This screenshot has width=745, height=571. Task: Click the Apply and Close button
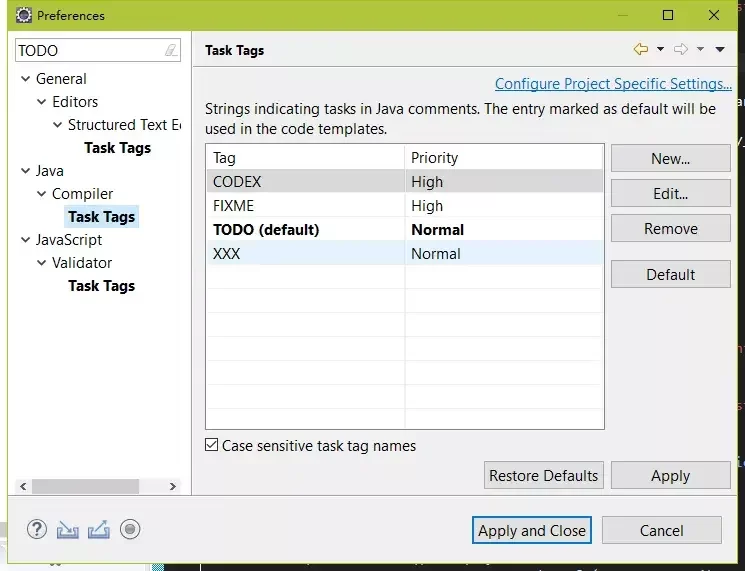tap(532, 530)
